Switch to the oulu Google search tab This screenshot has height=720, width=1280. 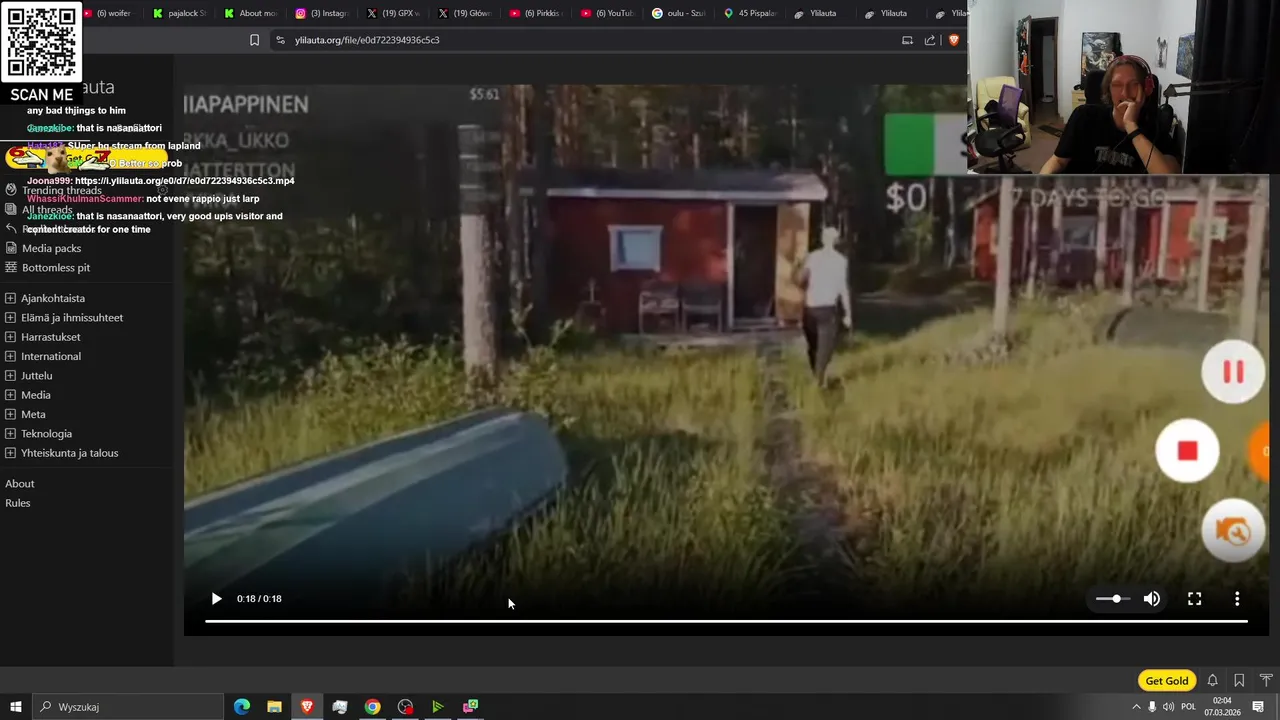(x=679, y=13)
